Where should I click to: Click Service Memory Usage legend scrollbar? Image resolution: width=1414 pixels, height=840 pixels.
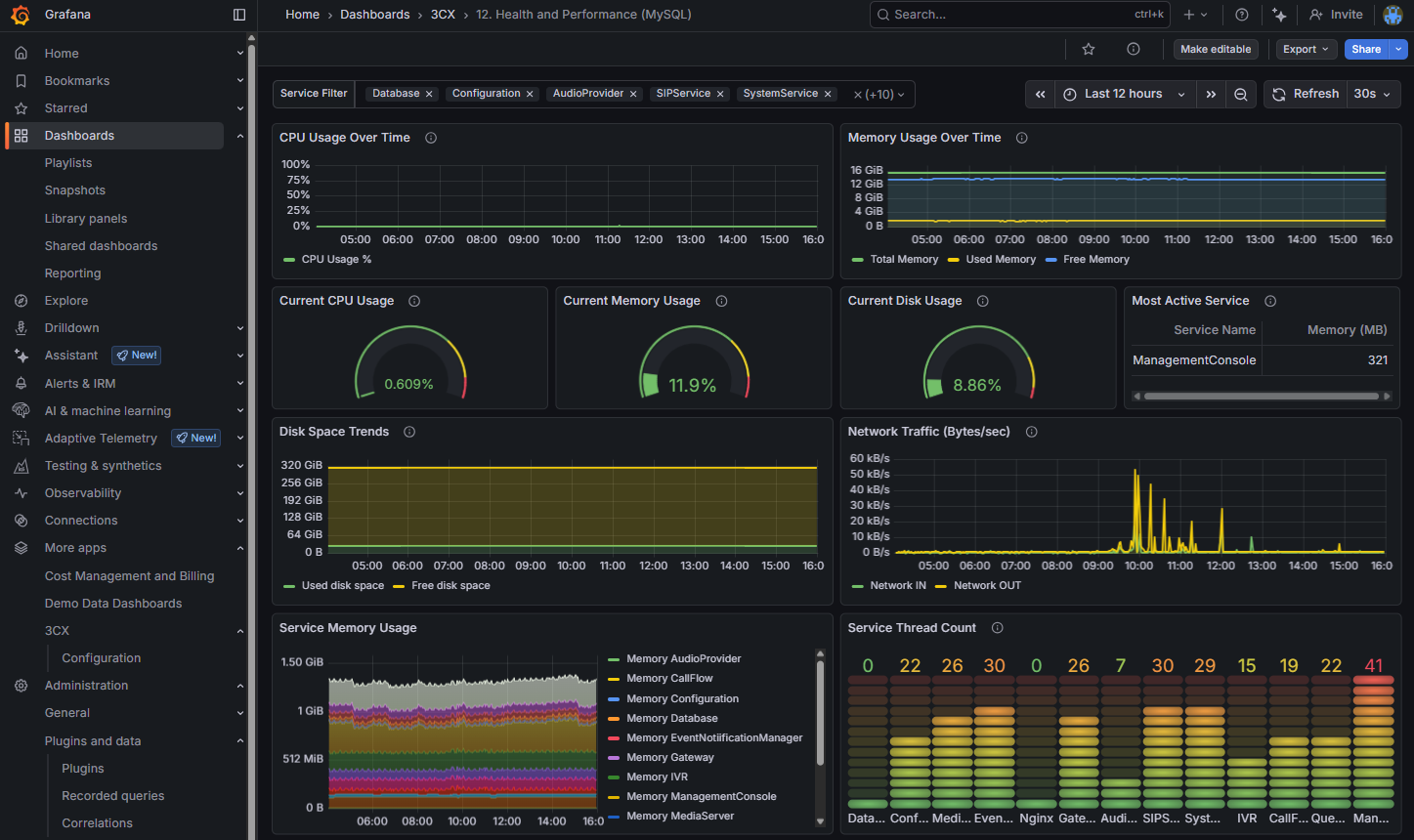(x=820, y=713)
